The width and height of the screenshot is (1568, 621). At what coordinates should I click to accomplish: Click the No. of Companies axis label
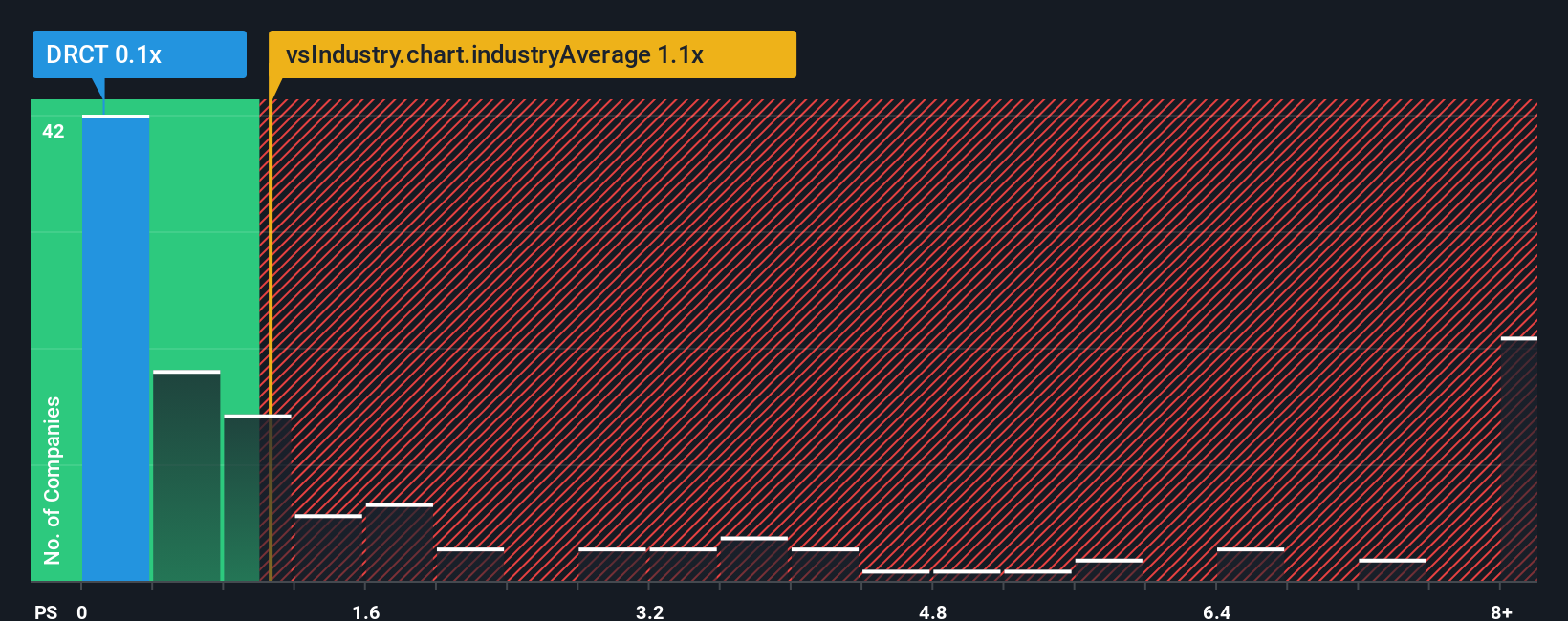pyautogui.click(x=53, y=481)
